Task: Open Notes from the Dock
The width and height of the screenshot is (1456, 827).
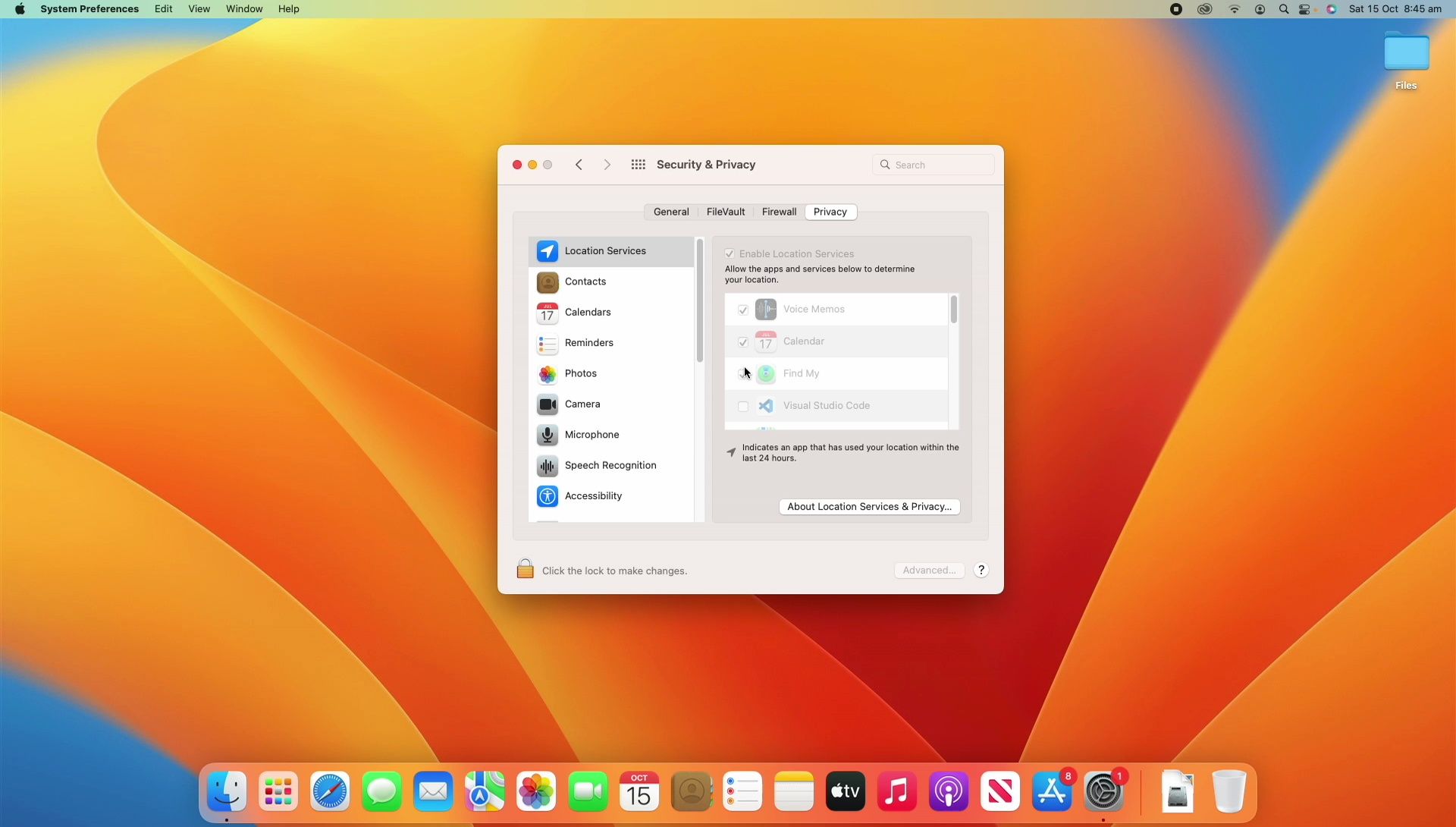Action: (x=794, y=792)
